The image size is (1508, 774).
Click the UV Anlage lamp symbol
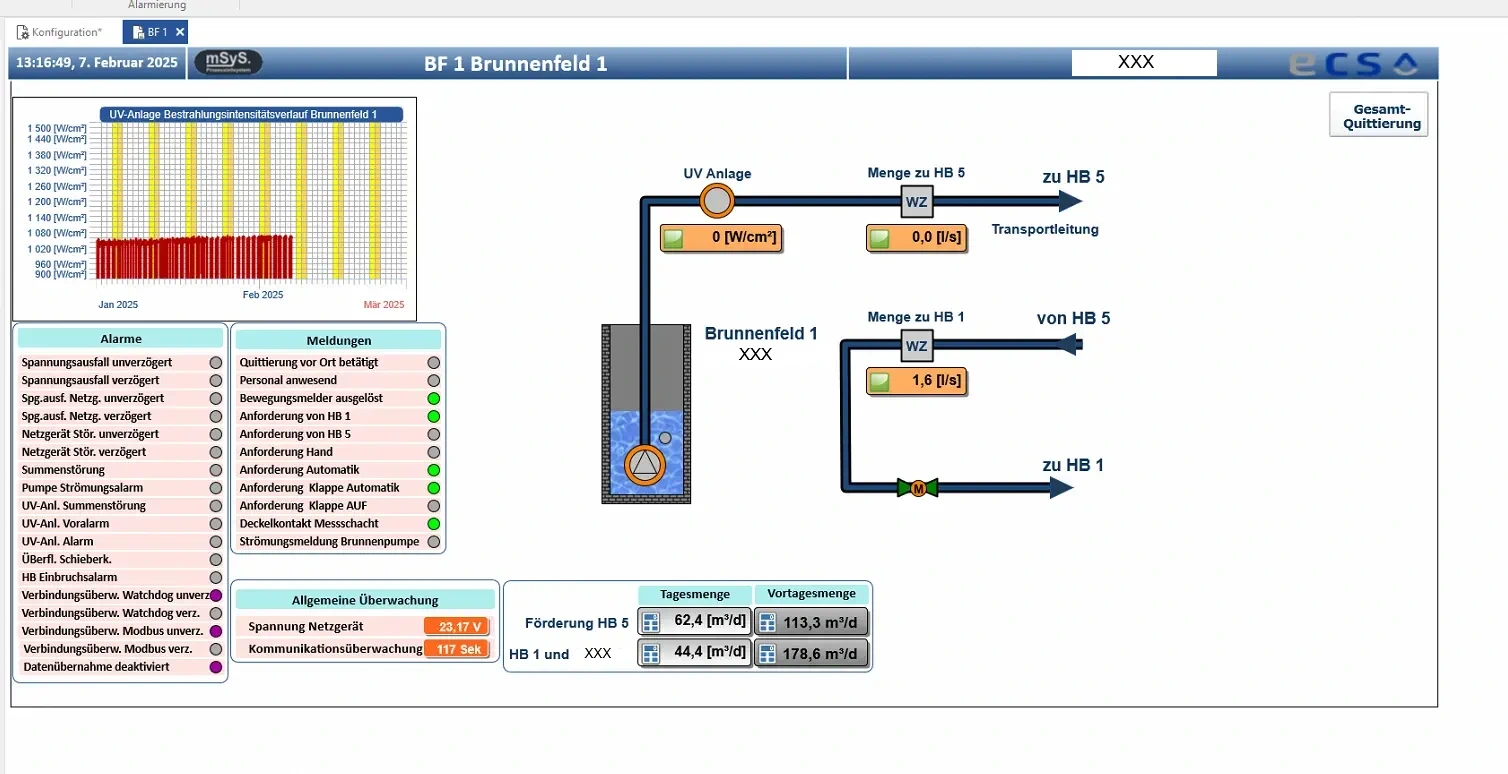pos(716,201)
